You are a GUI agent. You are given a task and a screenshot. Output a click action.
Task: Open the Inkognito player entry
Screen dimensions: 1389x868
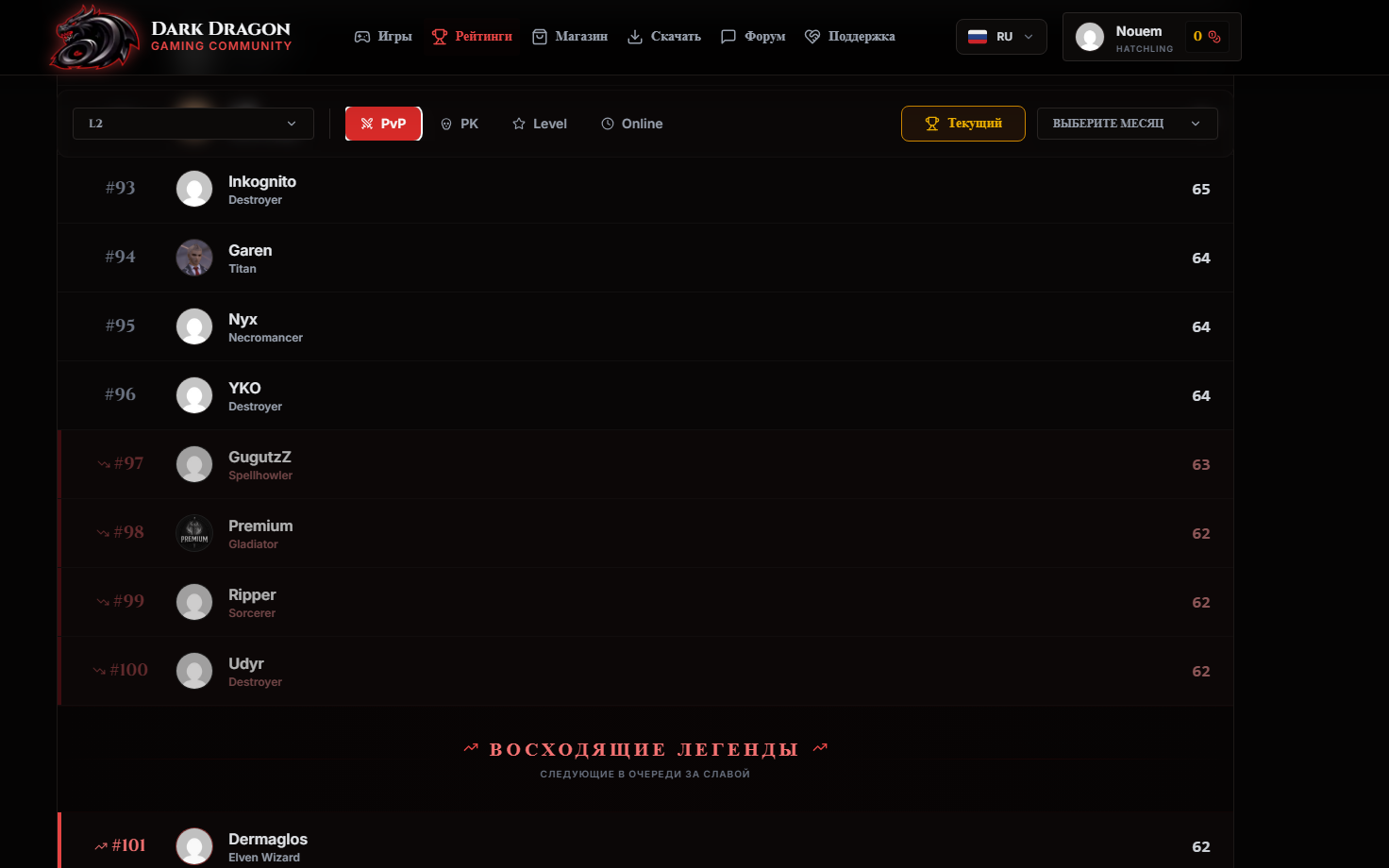pos(645,189)
